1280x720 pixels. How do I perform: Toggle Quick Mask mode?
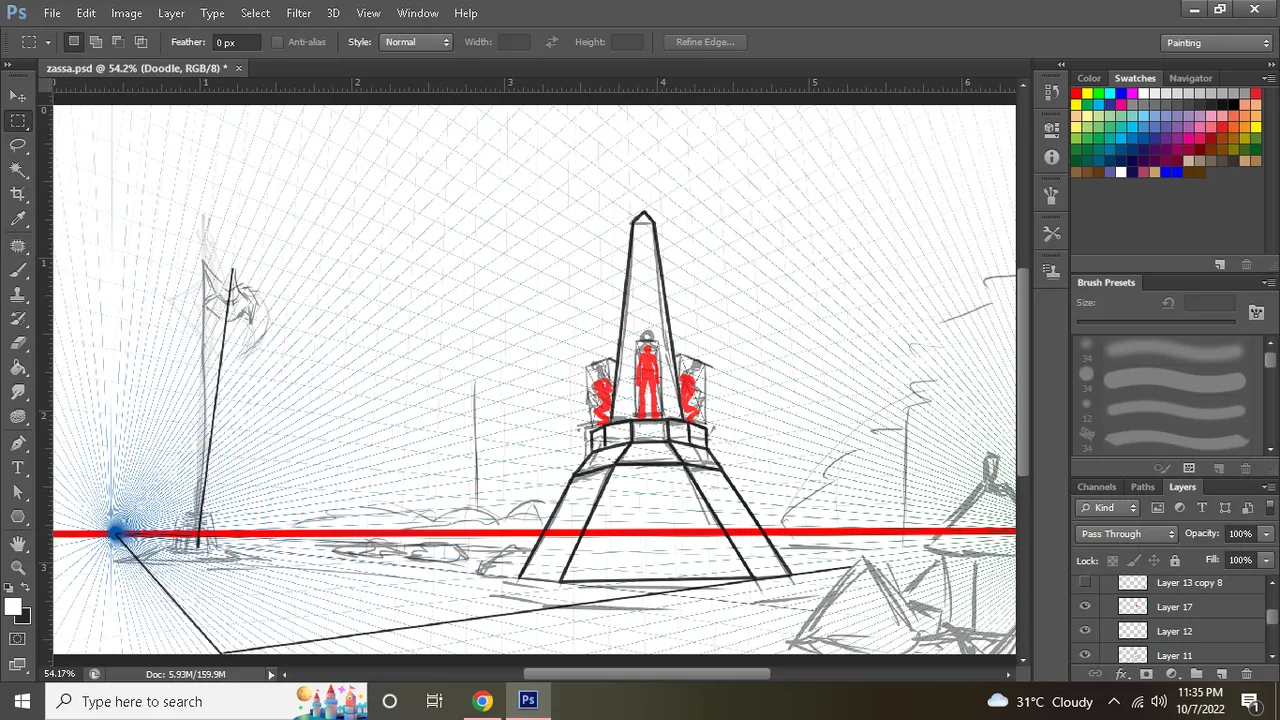pos(18,639)
